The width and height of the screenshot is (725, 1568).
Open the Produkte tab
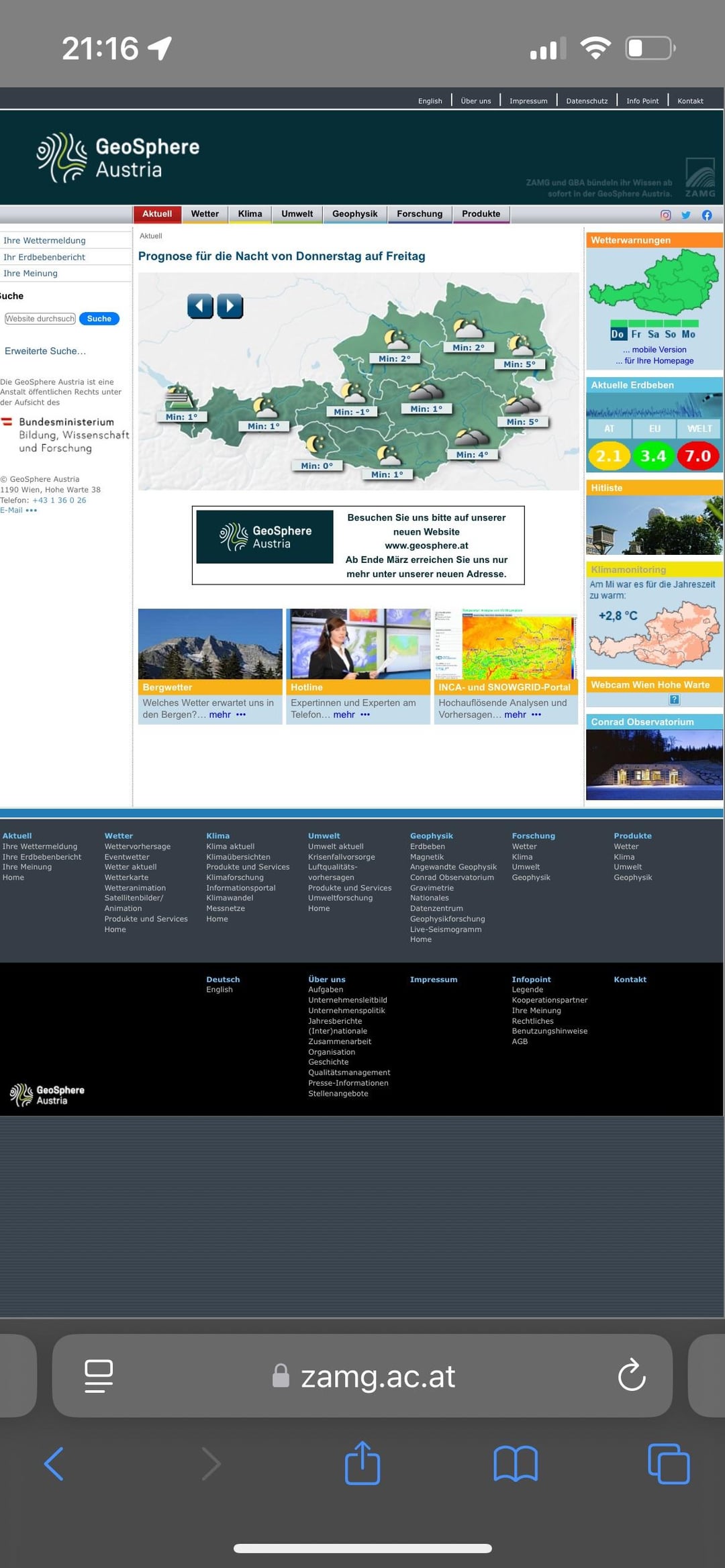point(481,214)
